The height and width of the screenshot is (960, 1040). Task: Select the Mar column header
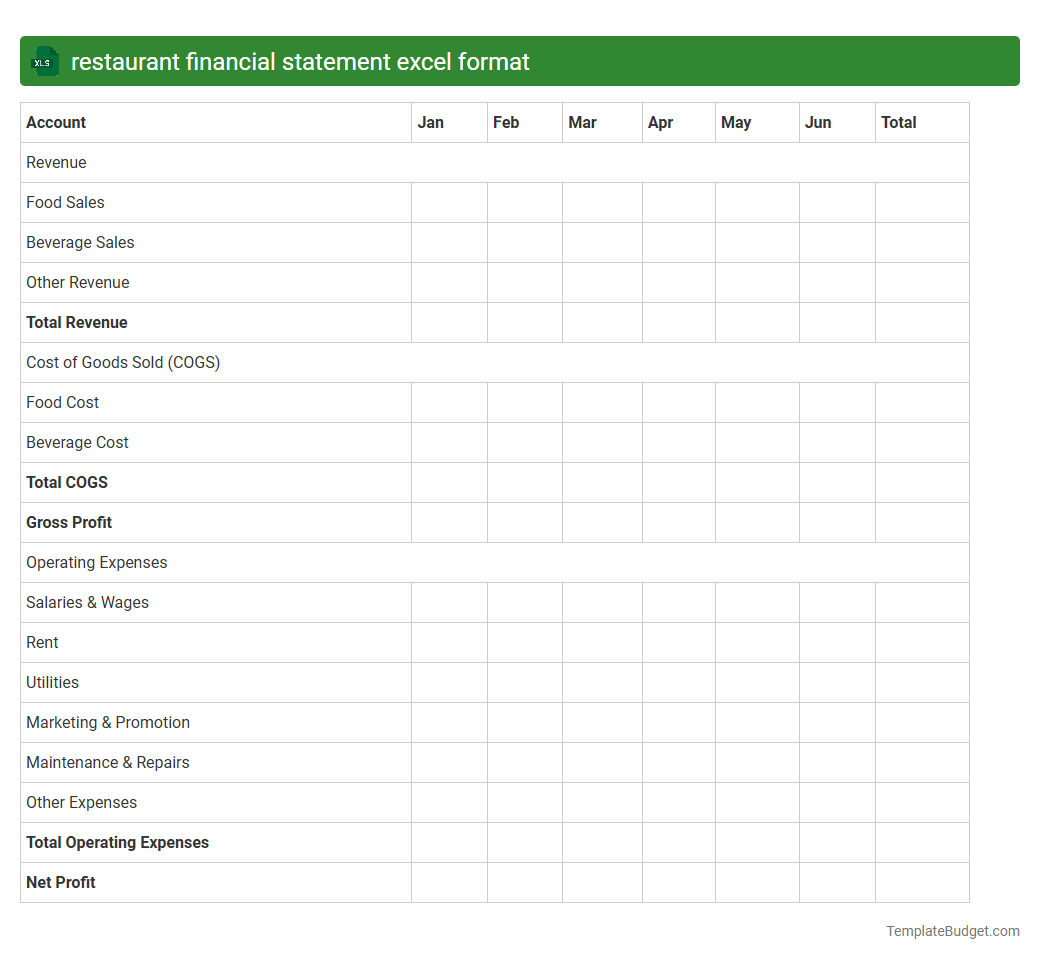point(582,122)
